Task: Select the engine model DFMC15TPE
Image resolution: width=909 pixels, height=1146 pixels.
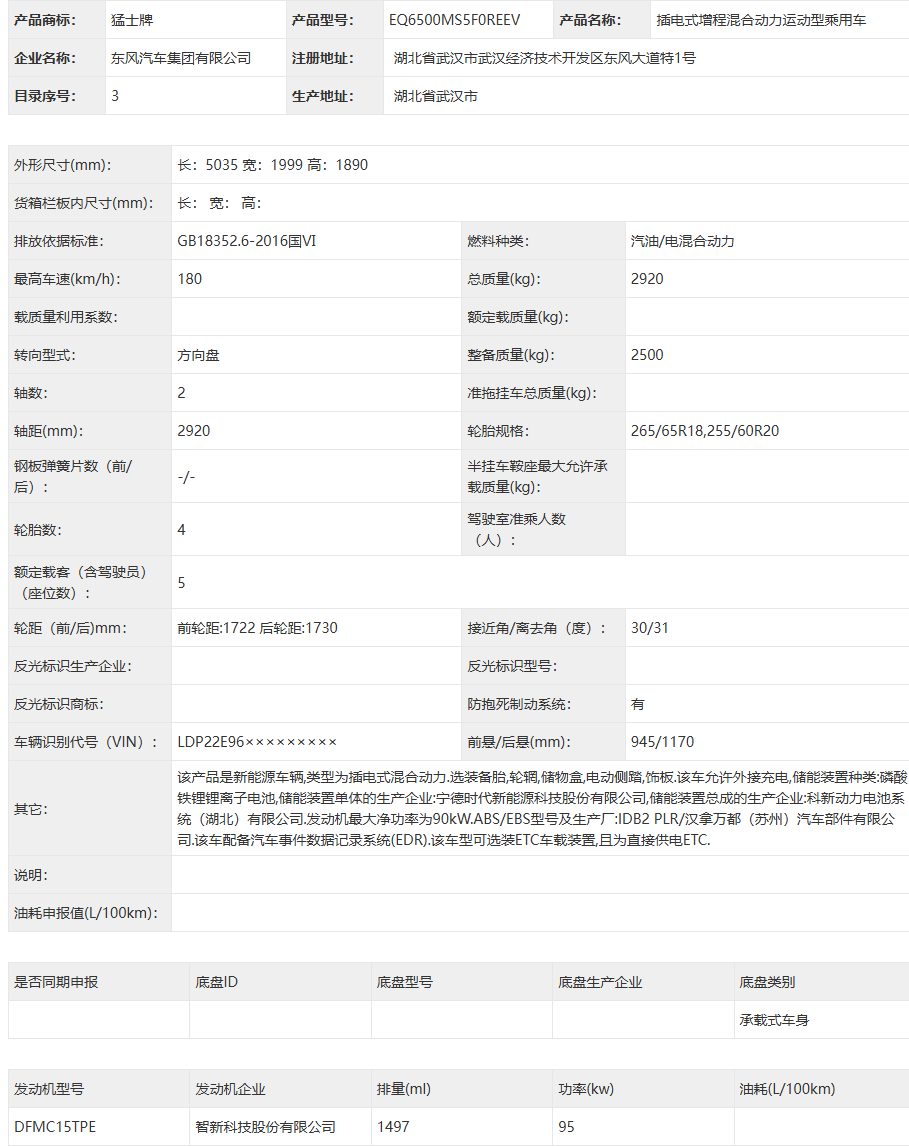Action: 56,1127
